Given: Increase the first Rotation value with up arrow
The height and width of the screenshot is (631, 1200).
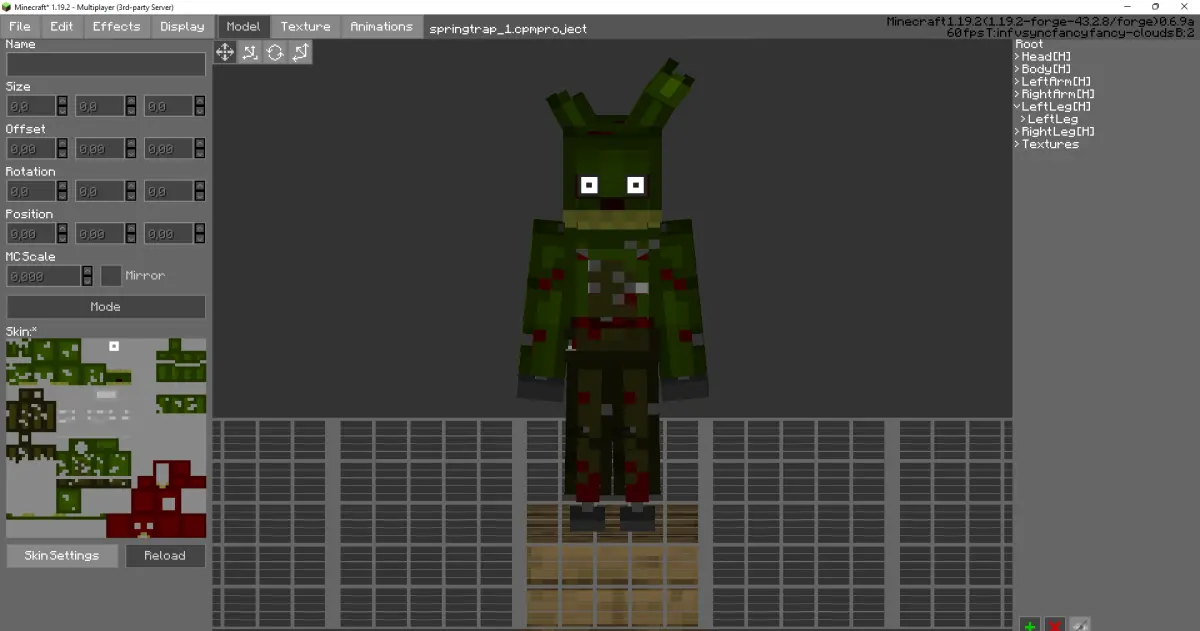Looking at the screenshot, I should click(62, 186).
